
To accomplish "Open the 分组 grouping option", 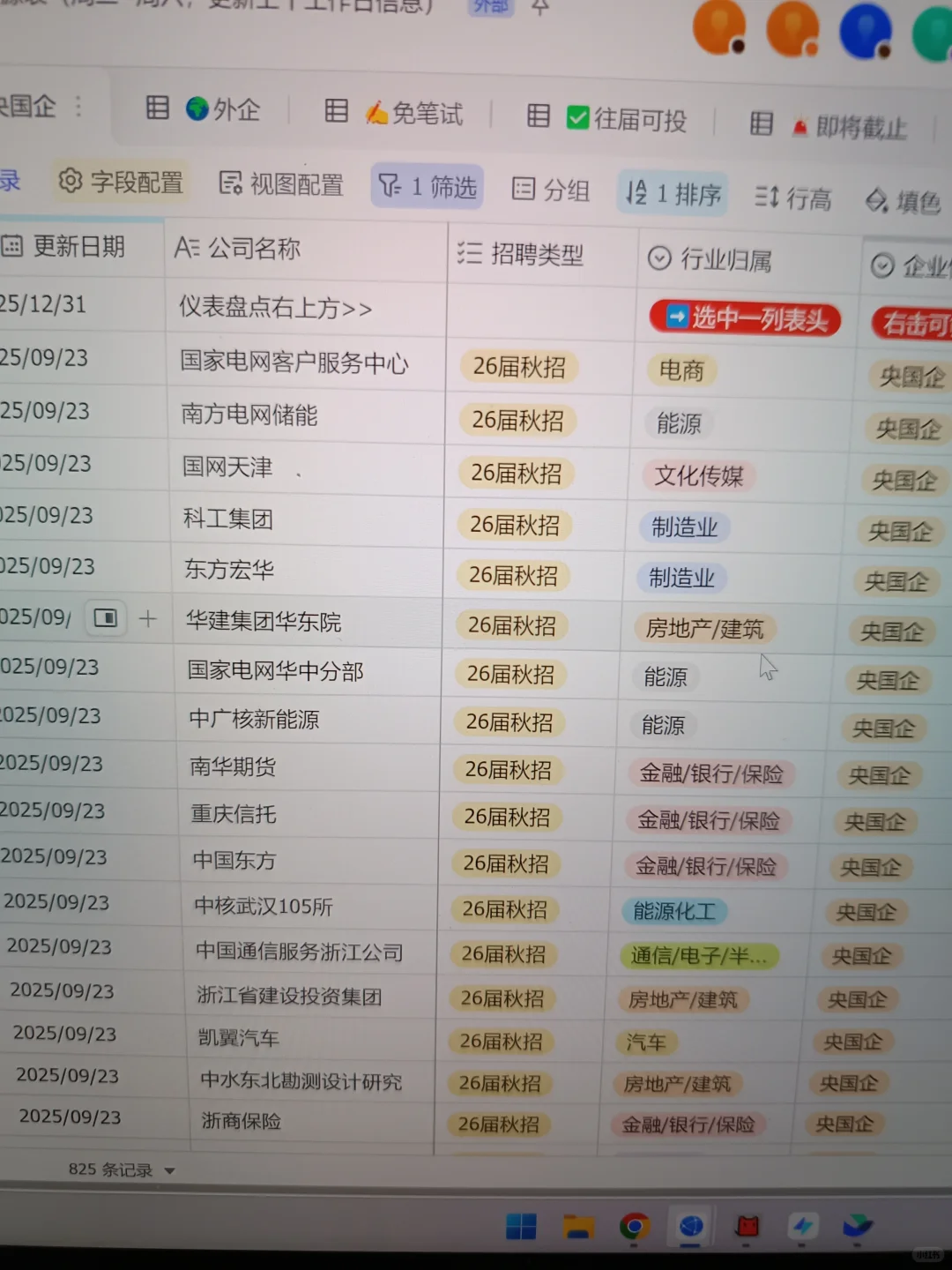I will (x=551, y=190).
